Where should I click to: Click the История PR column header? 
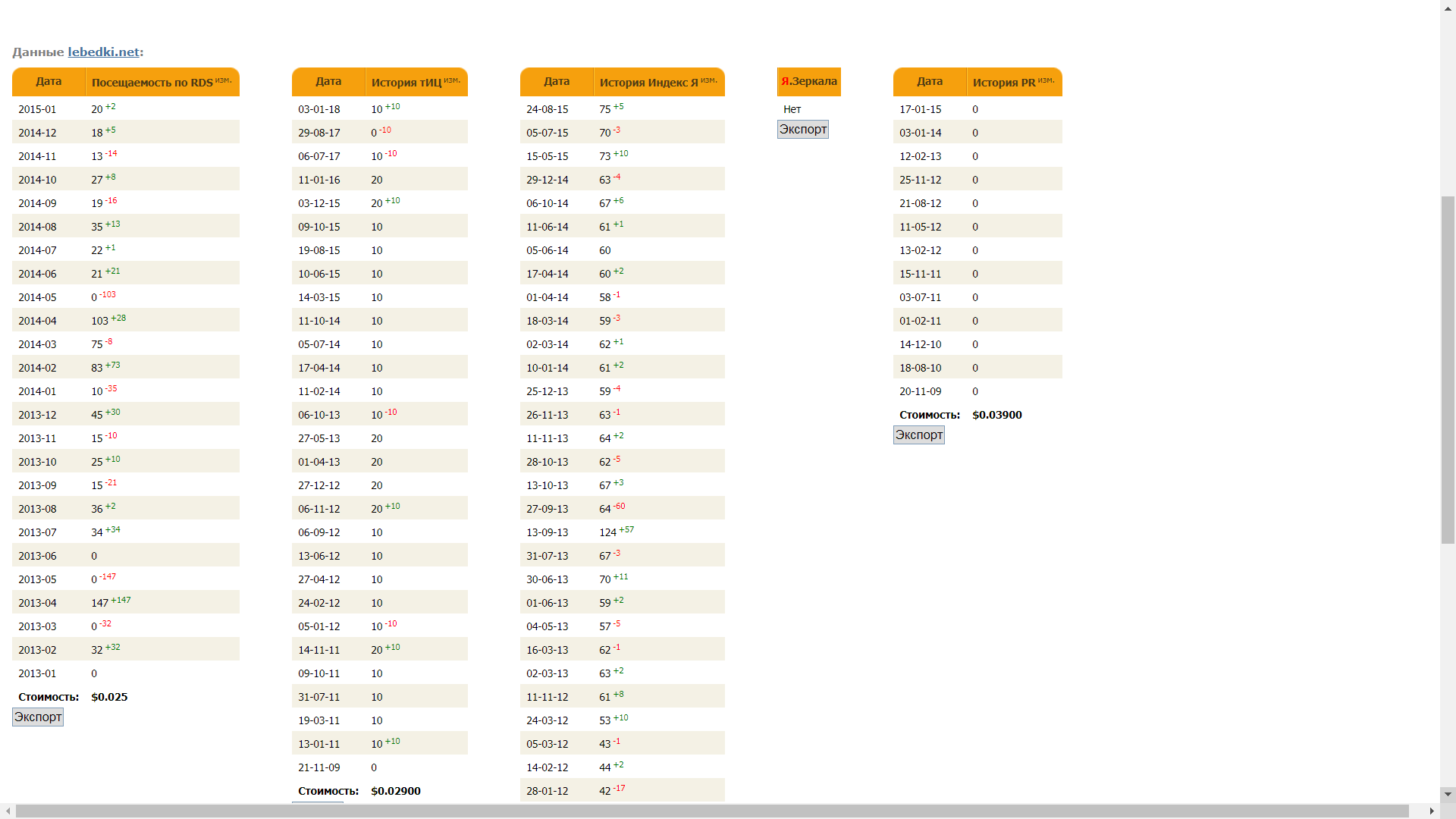pyautogui.click(x=1004, y=82)
